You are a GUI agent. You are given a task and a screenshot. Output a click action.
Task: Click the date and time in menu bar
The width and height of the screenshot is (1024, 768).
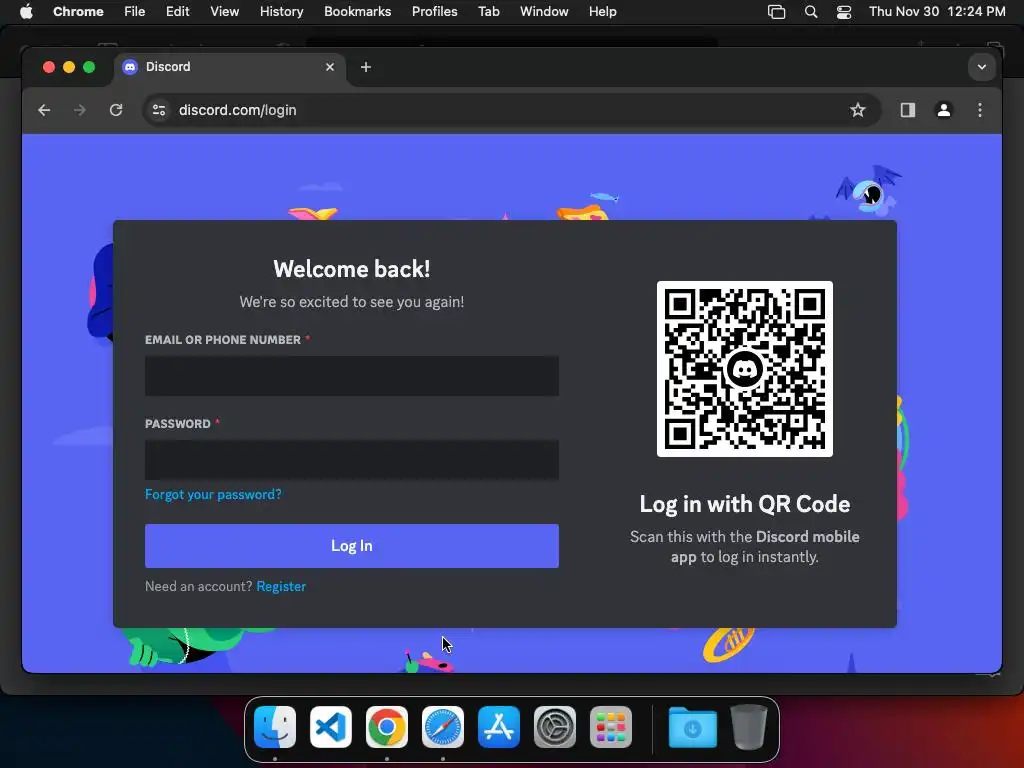937,12
